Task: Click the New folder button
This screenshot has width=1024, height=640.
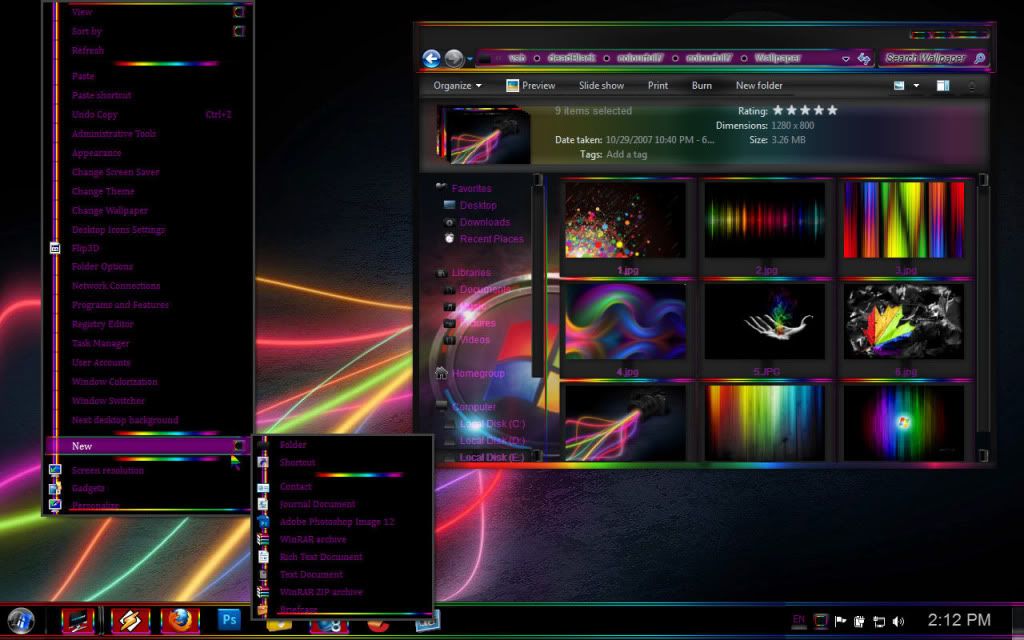Action: 759,86
